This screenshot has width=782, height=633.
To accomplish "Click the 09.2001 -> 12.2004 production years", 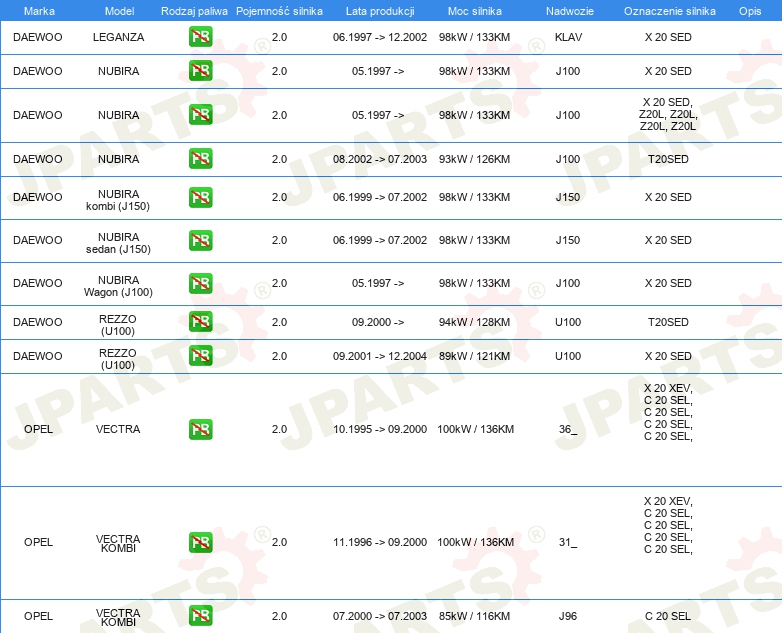I will (x=380, y=356).
